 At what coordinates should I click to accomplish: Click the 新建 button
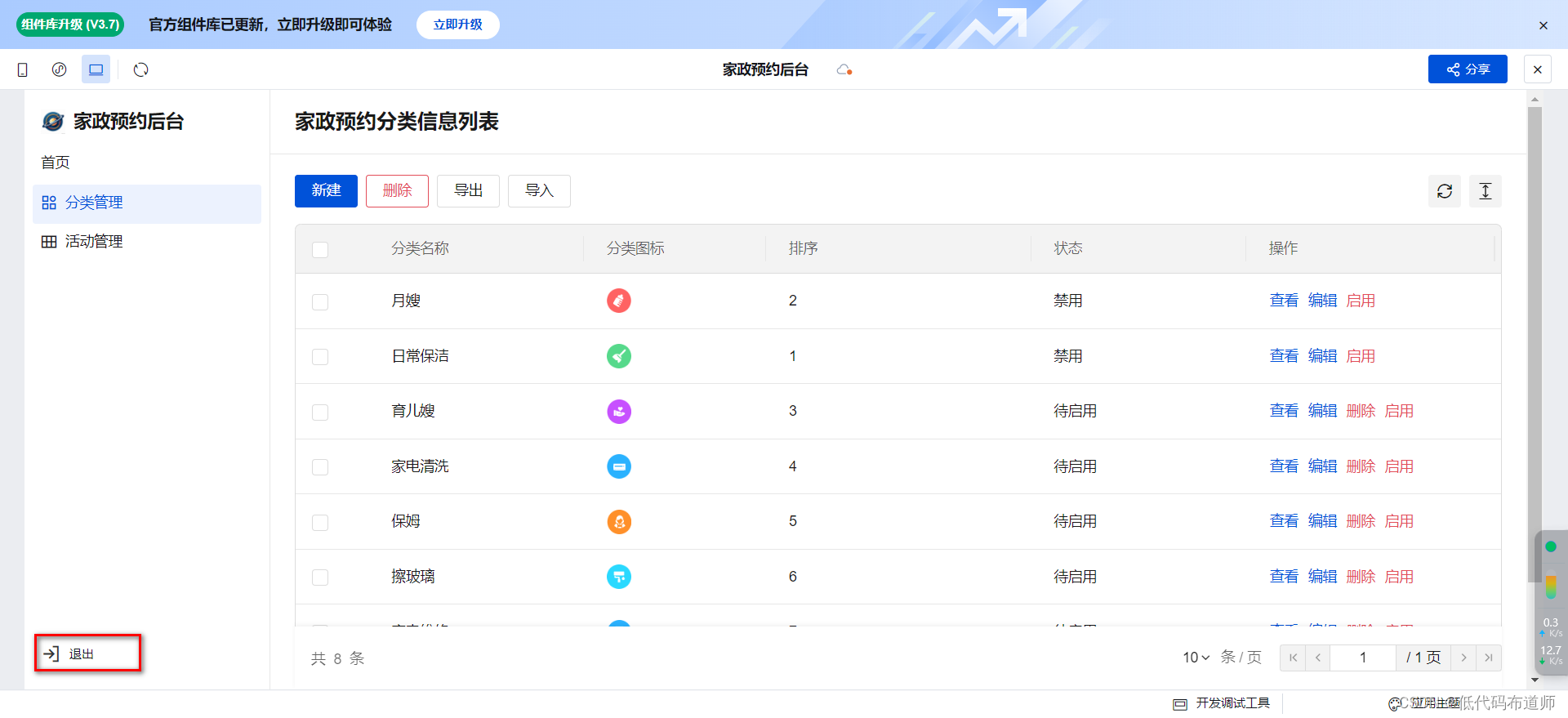coord(326,191)
